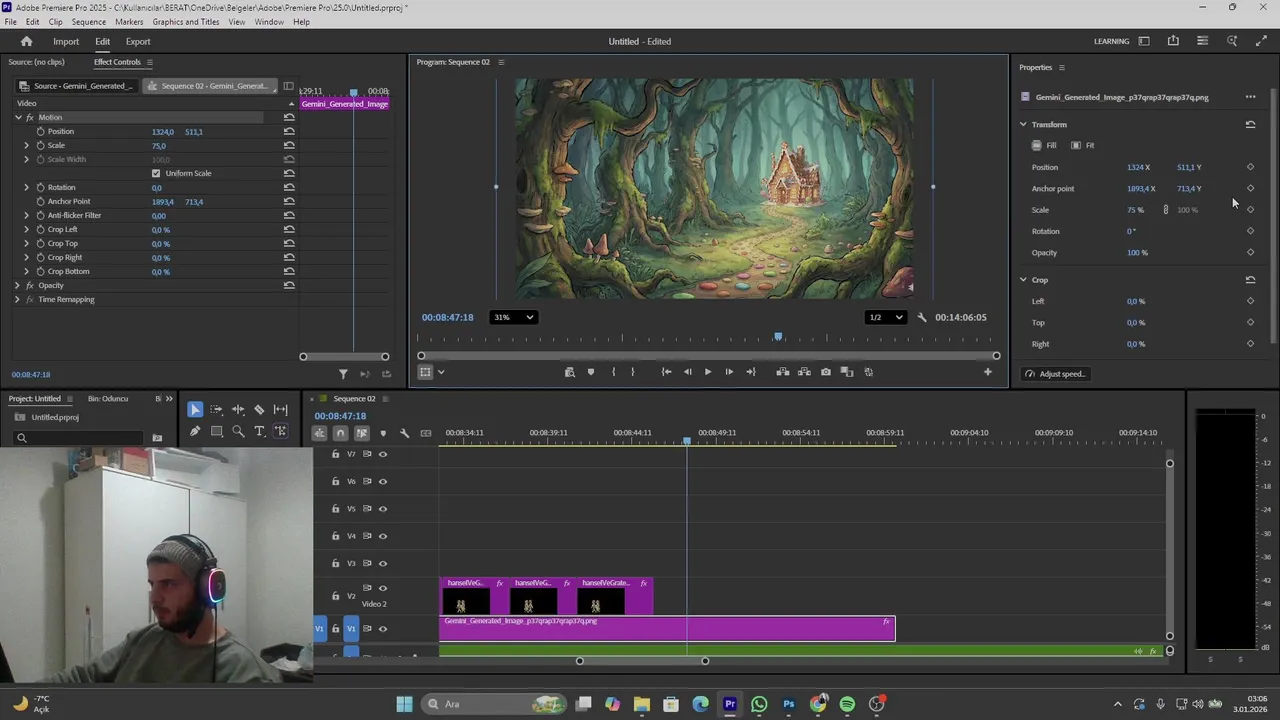Image resolution: width=1280 pixels, height=720 pixels.
Task: Open the Workspaces panel icon
Action: (x=1144, y=41)
